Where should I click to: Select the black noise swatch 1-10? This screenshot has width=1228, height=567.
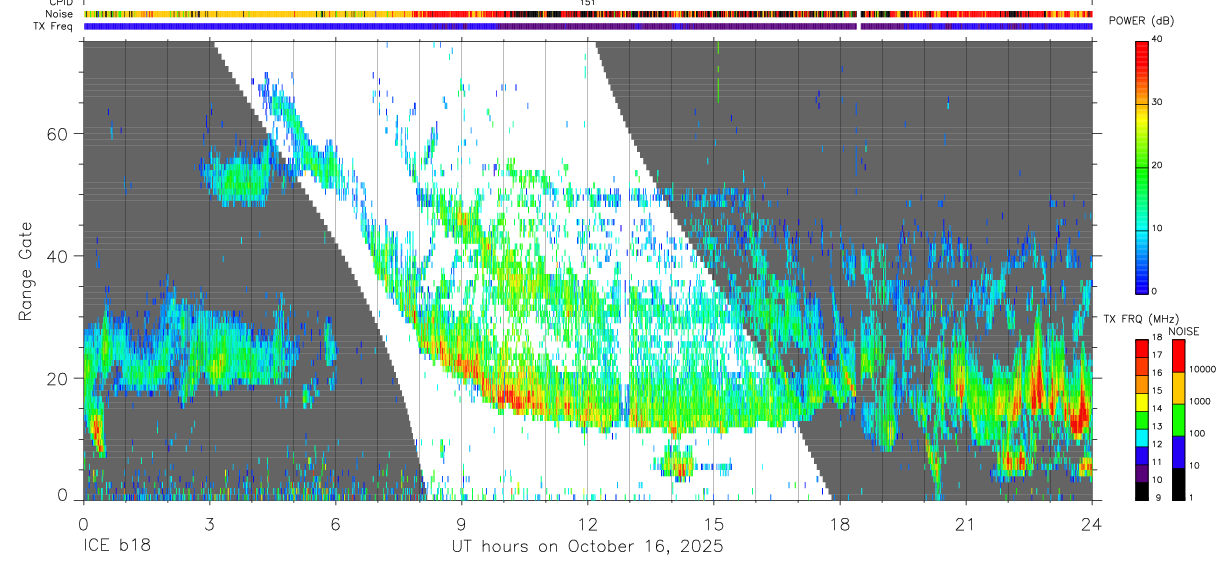(1178, 484)
